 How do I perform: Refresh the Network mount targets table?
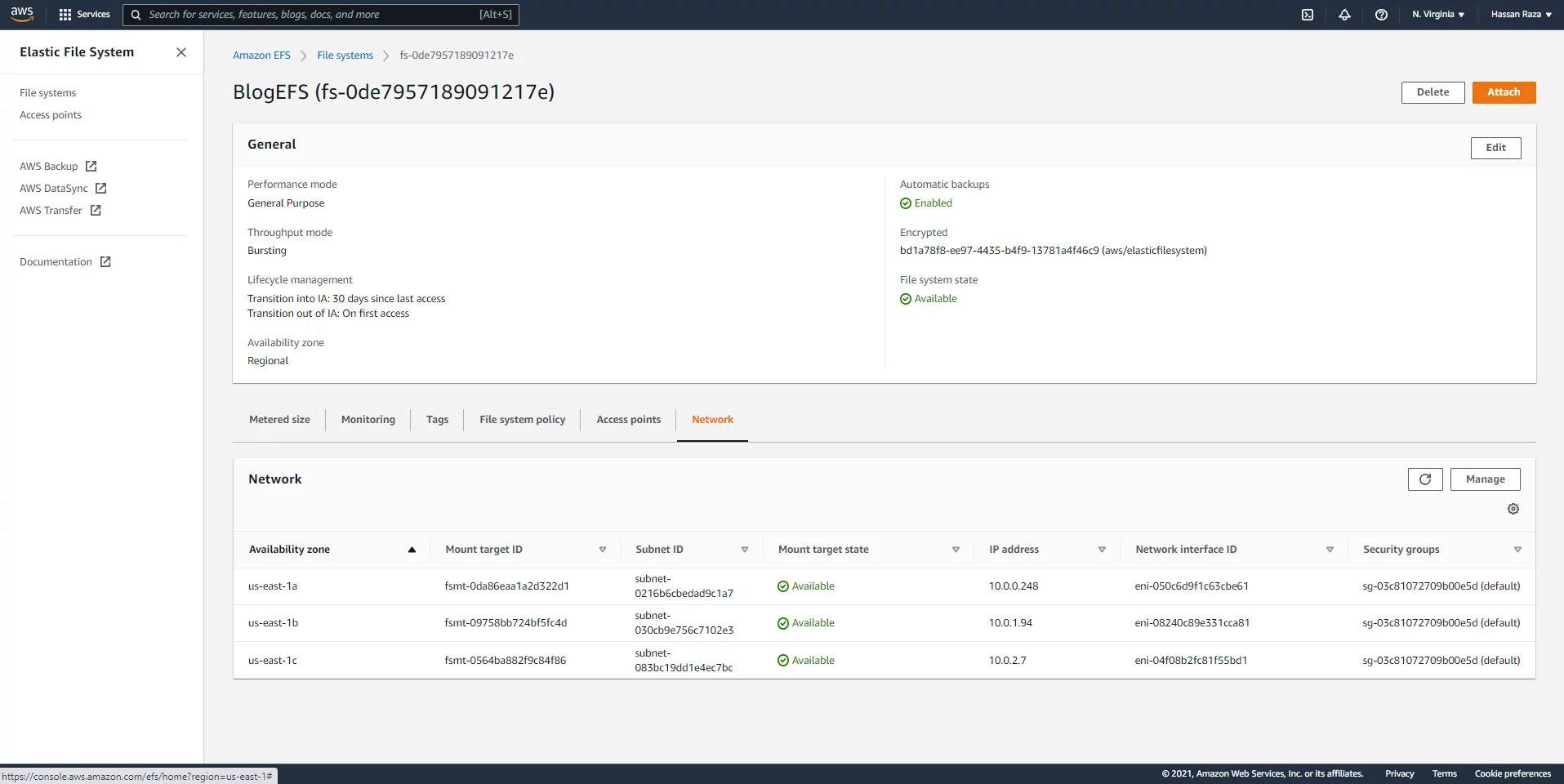pyautogui.click(x=1425, y=479)
